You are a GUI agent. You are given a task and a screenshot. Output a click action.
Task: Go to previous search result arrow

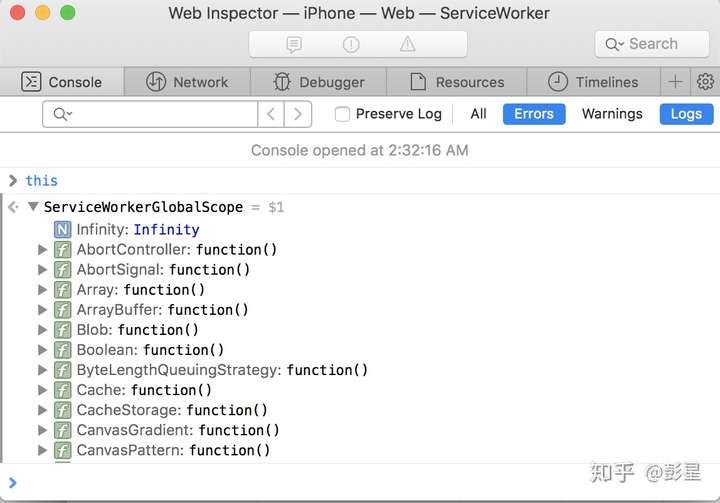coord(271,114)
